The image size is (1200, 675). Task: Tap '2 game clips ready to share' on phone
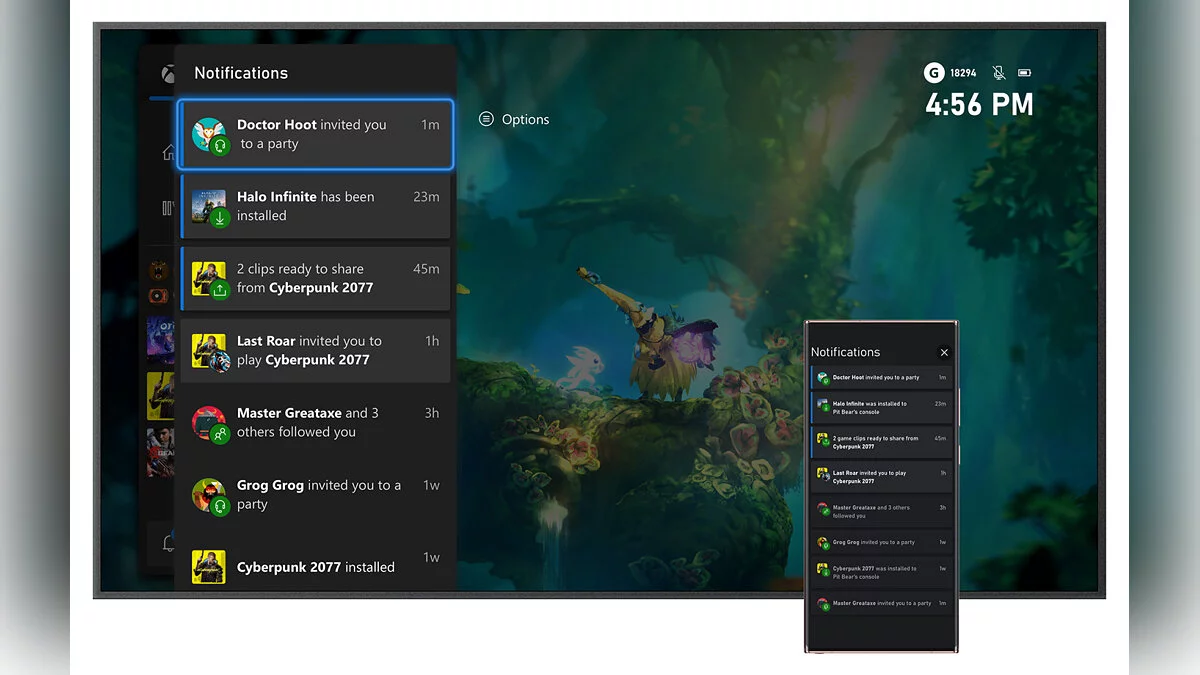pyautogui.click(x=882, y=442)
